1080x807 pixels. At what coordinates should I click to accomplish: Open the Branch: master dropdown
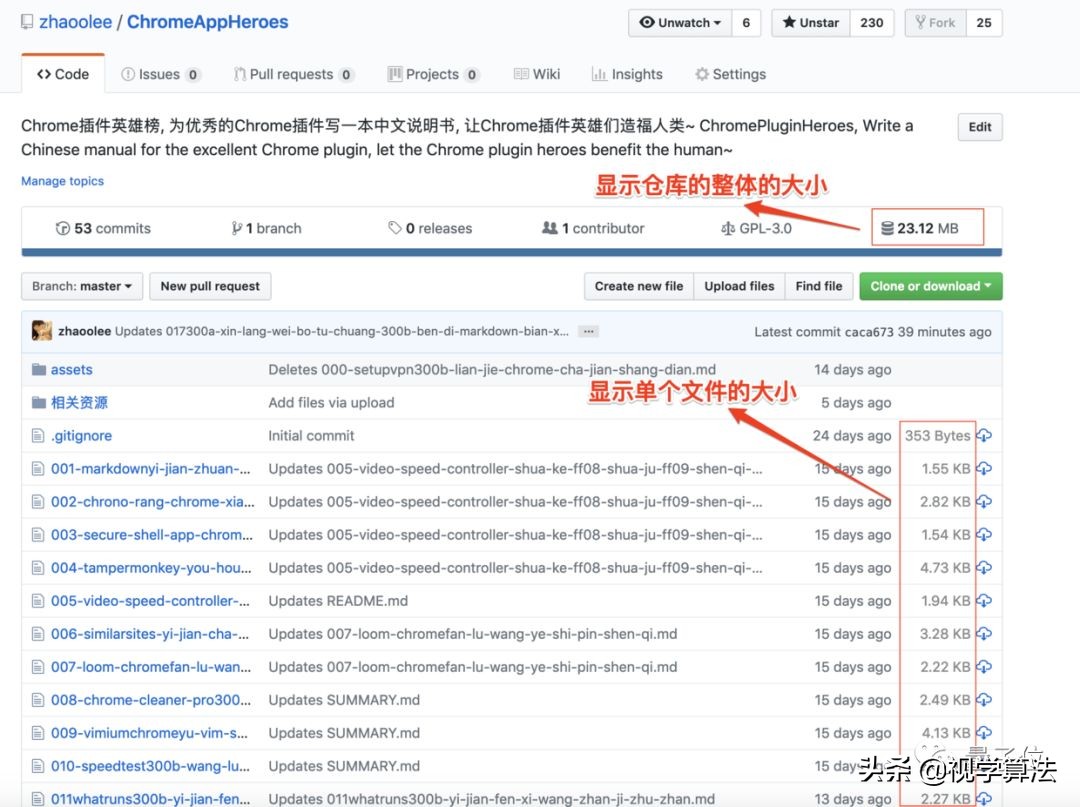(82, 286)
